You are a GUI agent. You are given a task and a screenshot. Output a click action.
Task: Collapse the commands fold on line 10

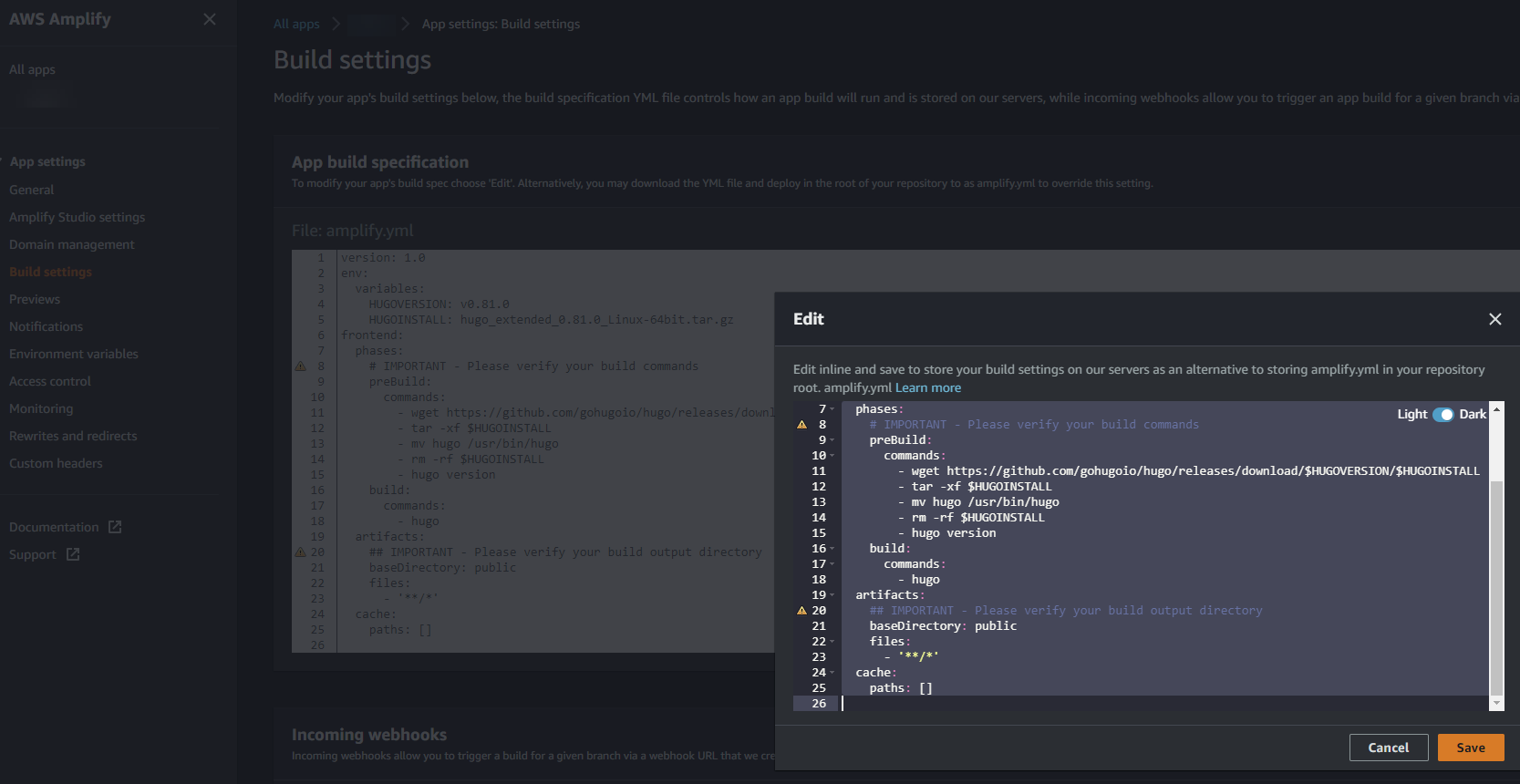tap(832, 456)
